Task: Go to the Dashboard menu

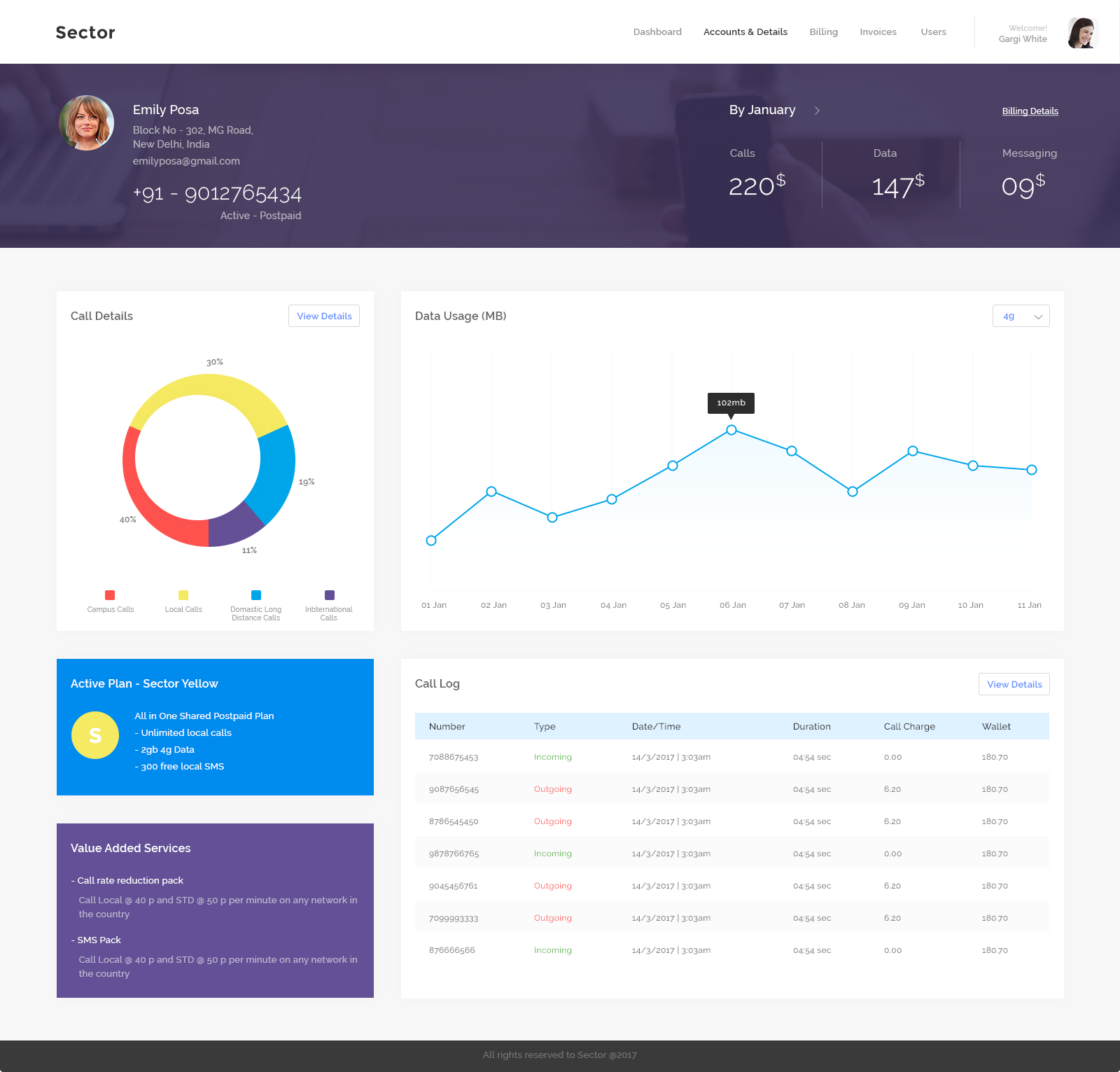Action: click(657, 32)
